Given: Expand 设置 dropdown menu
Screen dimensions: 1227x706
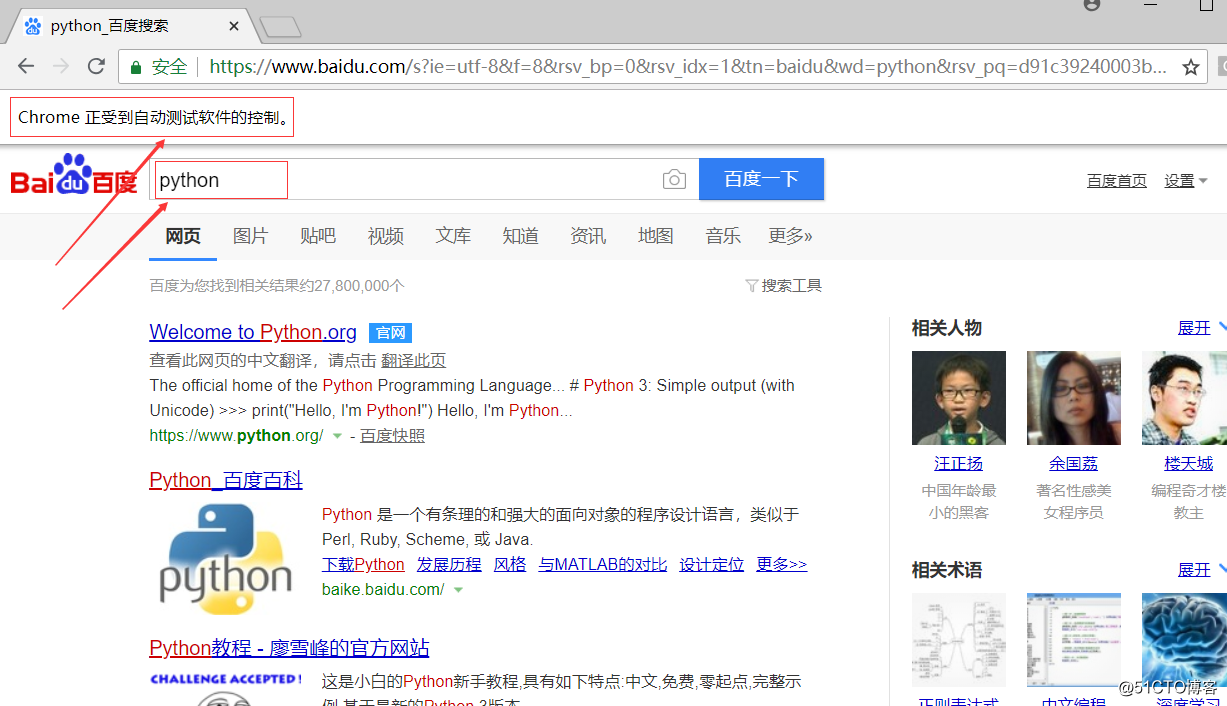Looking at the screenshot, I should point(1186,181).
